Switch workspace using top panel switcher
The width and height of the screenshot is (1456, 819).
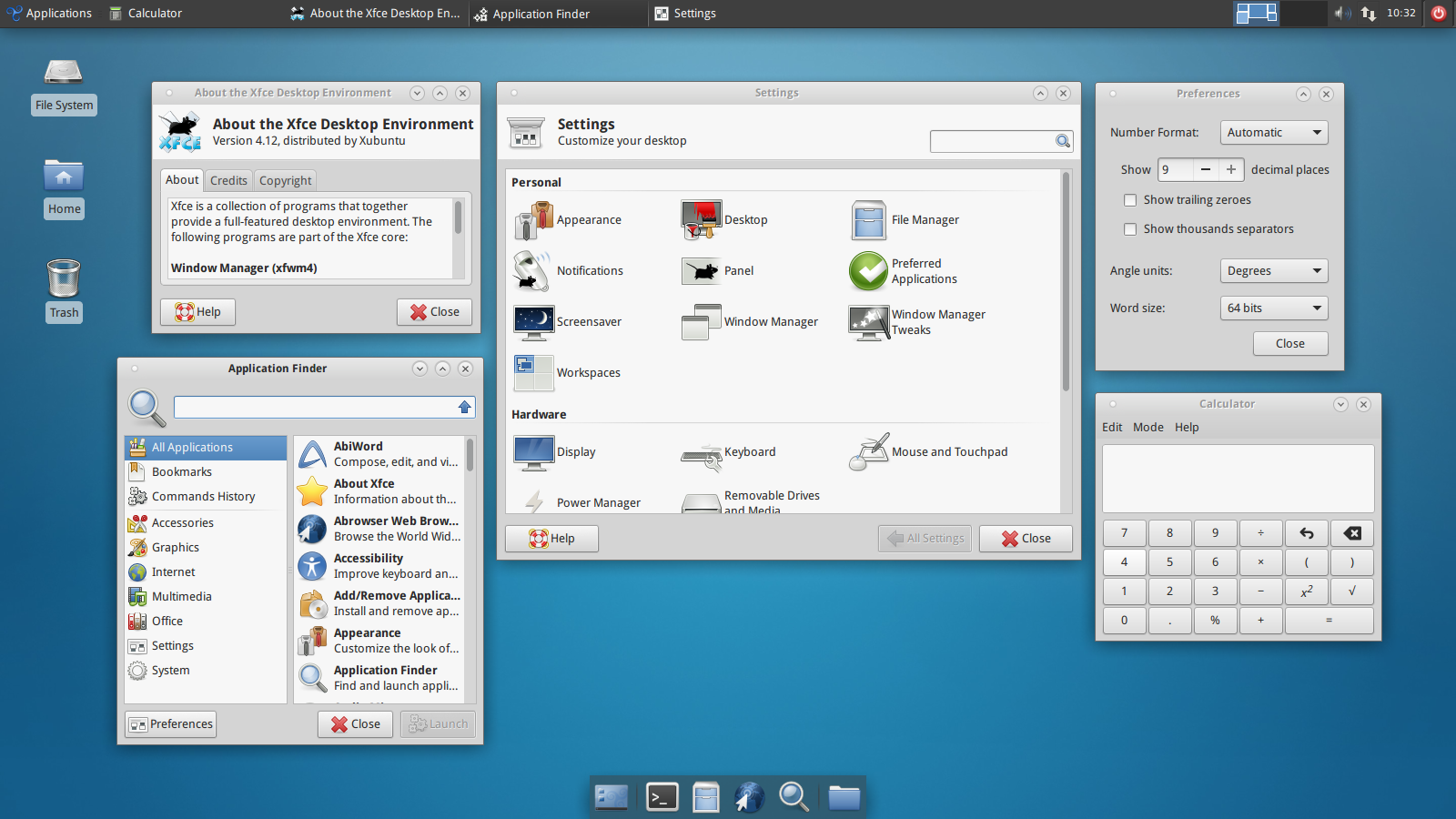pos(1279,13)
